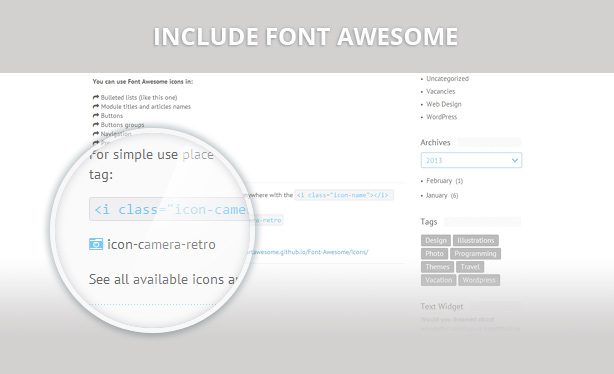Select the Illustrations tag
The width and height of the screenshot is (614, 374).
(x=476, y=240)
